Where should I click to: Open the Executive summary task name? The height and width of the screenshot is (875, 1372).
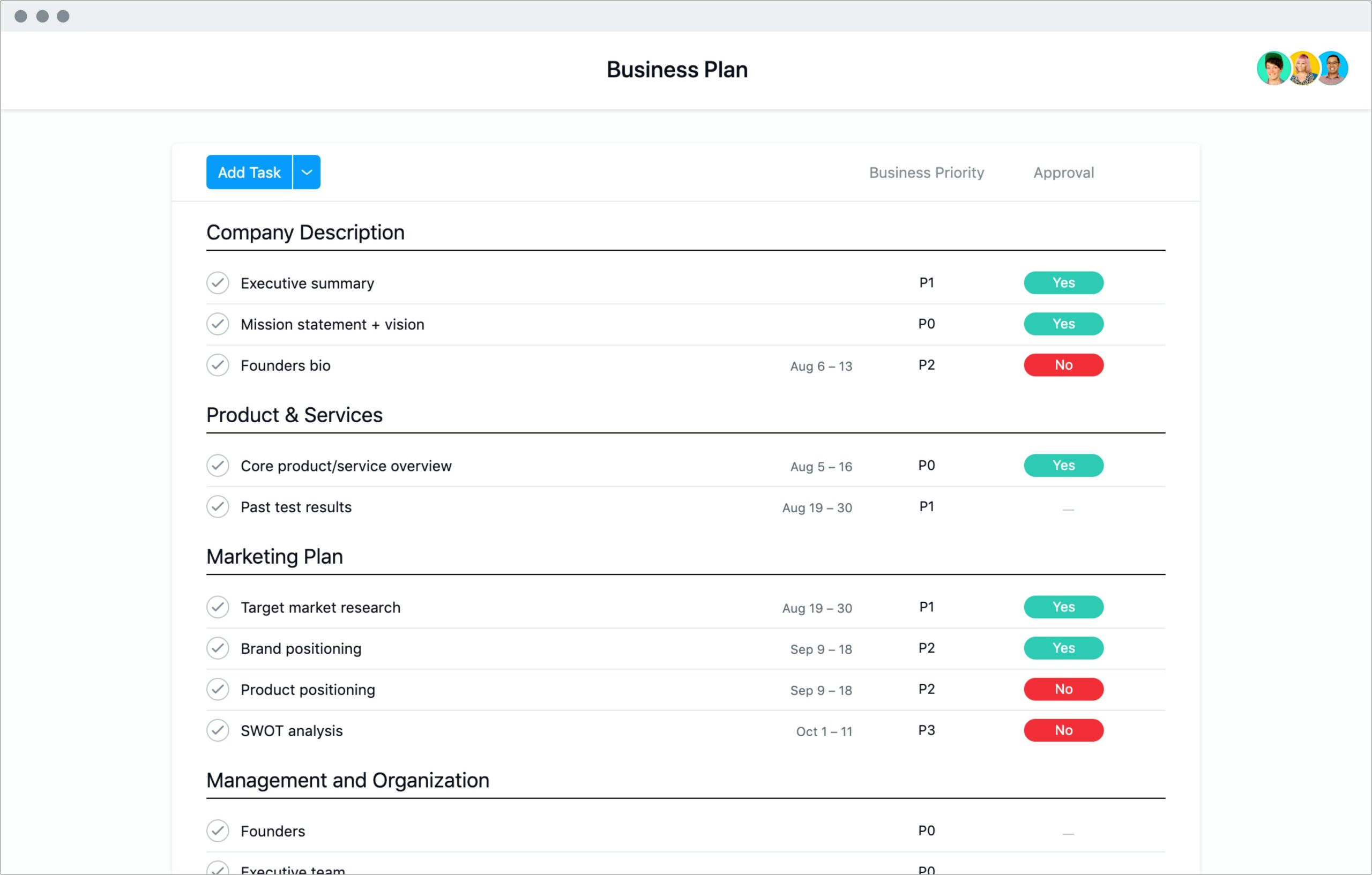(x=307, y=283)
